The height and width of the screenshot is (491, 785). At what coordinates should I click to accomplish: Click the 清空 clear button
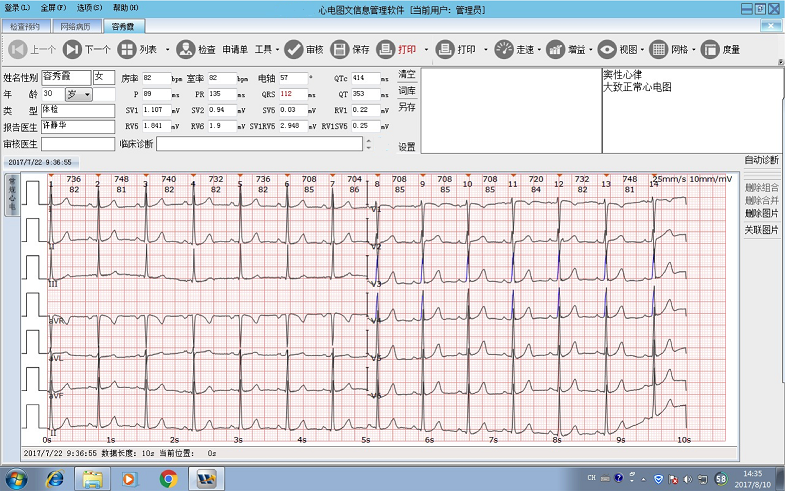coord(407,75)
